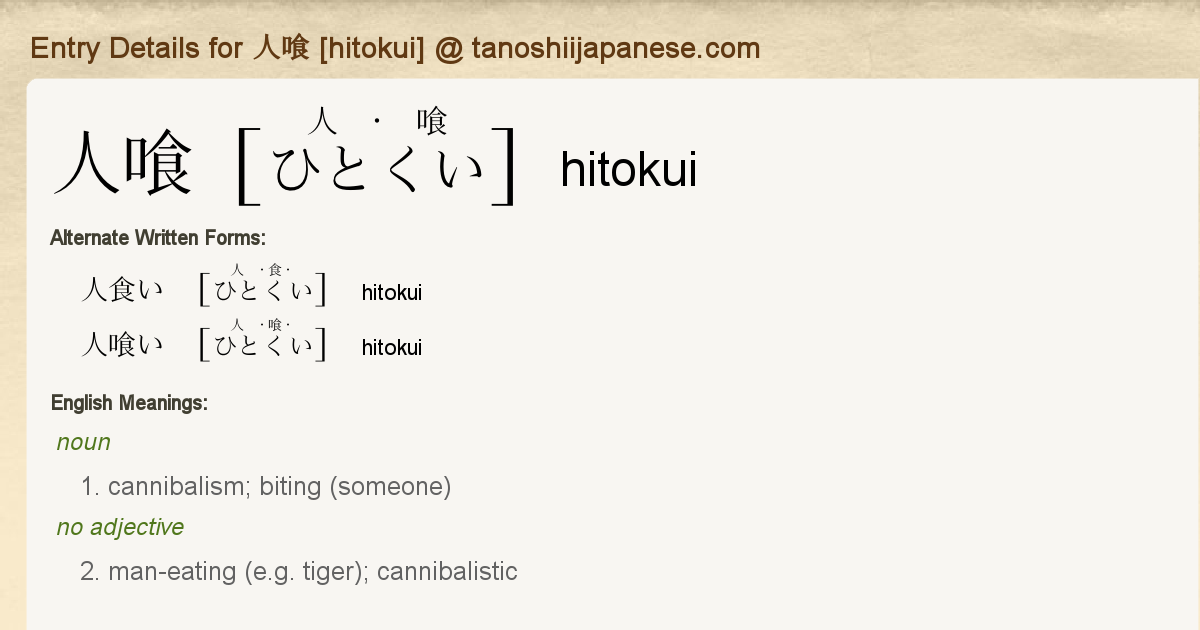Click the English Meanings heading
This screenshot has height=630, width=1200.
pyautogui.click(x=129, y=403)
